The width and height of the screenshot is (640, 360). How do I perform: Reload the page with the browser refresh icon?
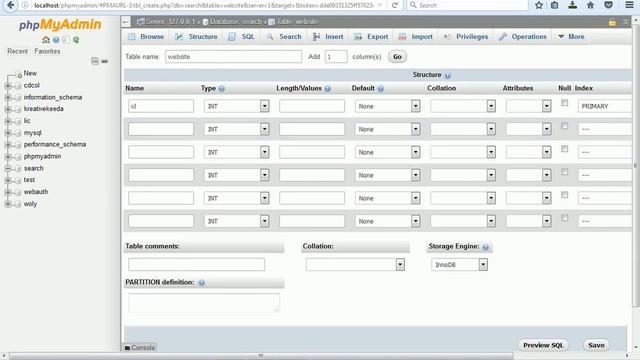click(395, 5)
